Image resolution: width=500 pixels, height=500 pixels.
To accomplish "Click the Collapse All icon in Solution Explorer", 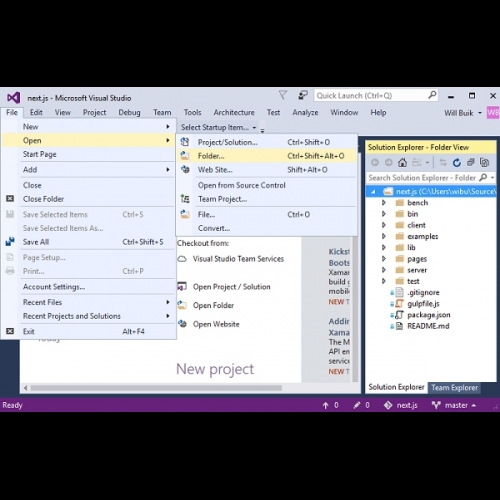I will click(470, 162).
